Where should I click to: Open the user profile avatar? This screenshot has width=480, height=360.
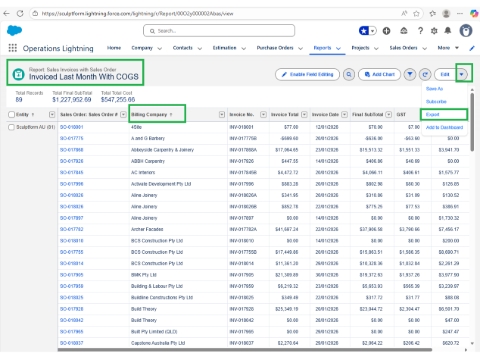click(x=466, y=31)
